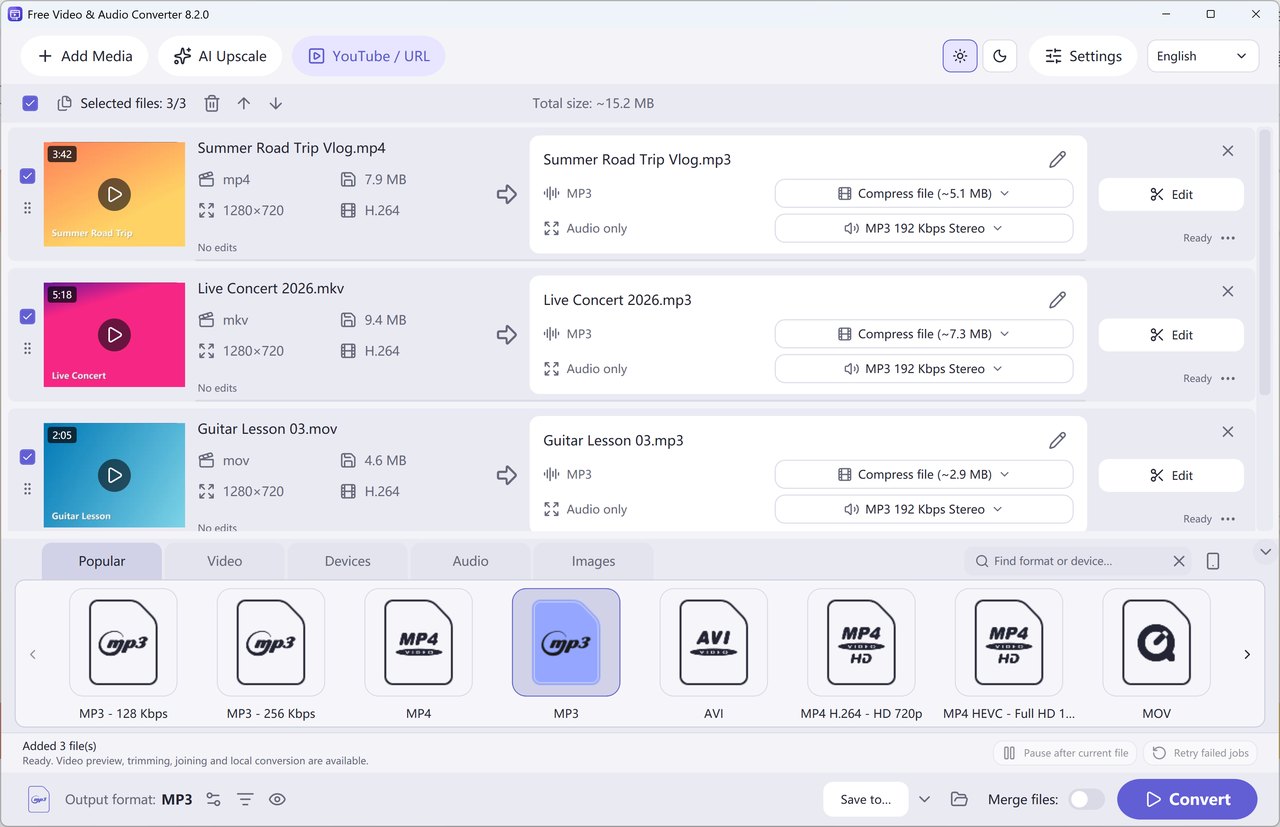Move selected files up with arrow
The image size is (1280, 827).
pyautogui.click(x=244, y=103)
